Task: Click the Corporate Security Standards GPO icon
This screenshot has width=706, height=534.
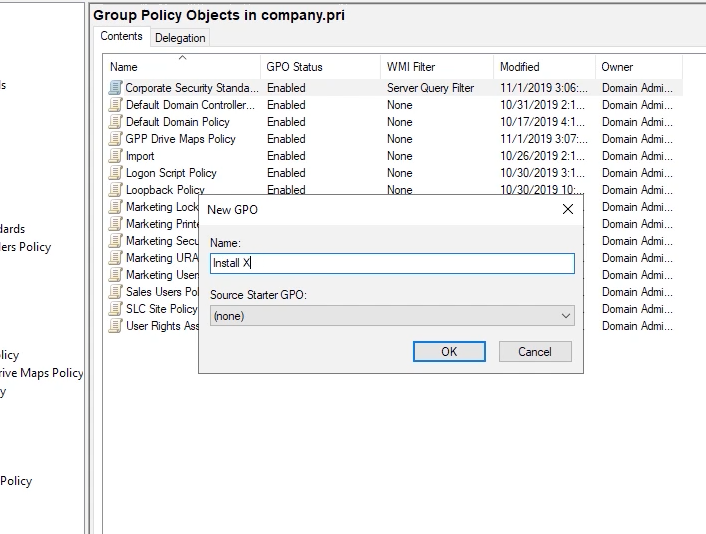Action: [116, 88]
